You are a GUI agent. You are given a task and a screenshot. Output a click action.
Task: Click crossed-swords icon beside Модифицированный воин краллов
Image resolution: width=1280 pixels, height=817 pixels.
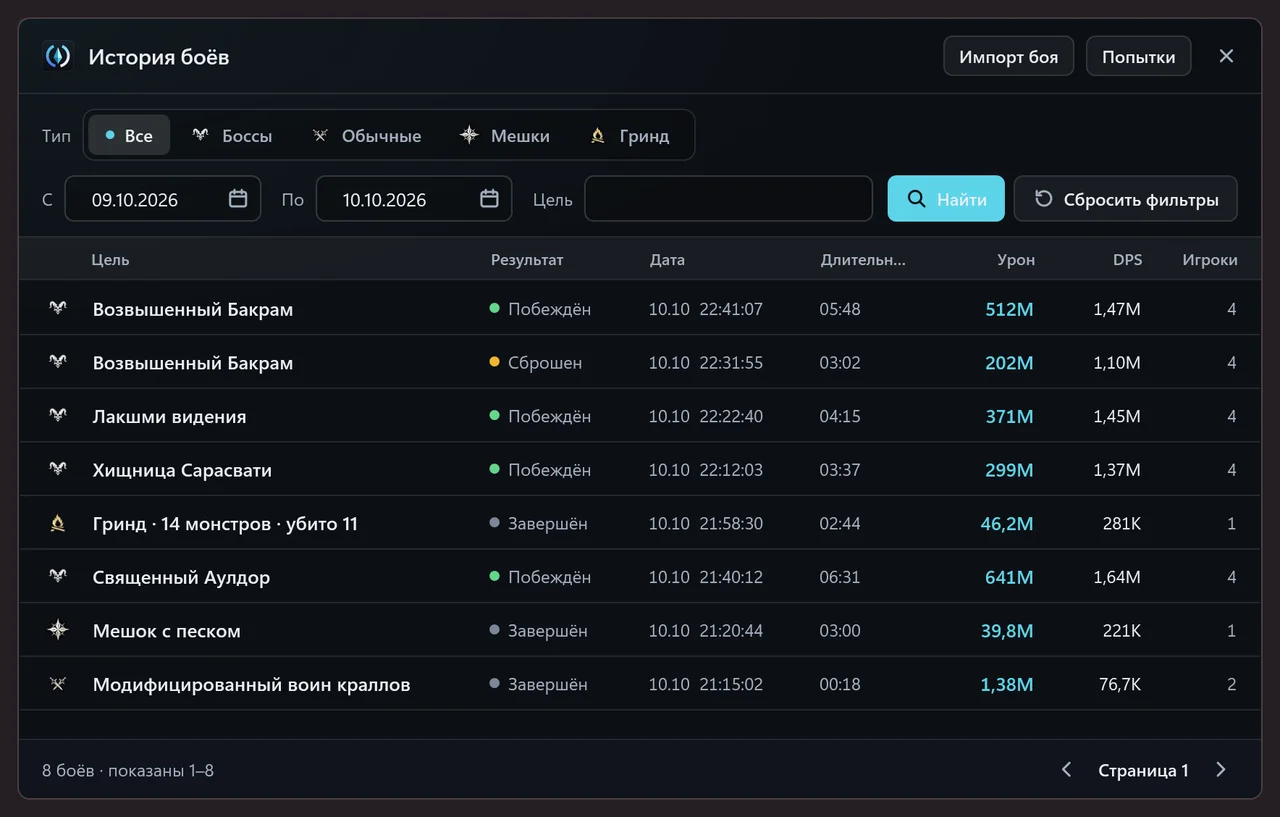[x=58, y=684]
